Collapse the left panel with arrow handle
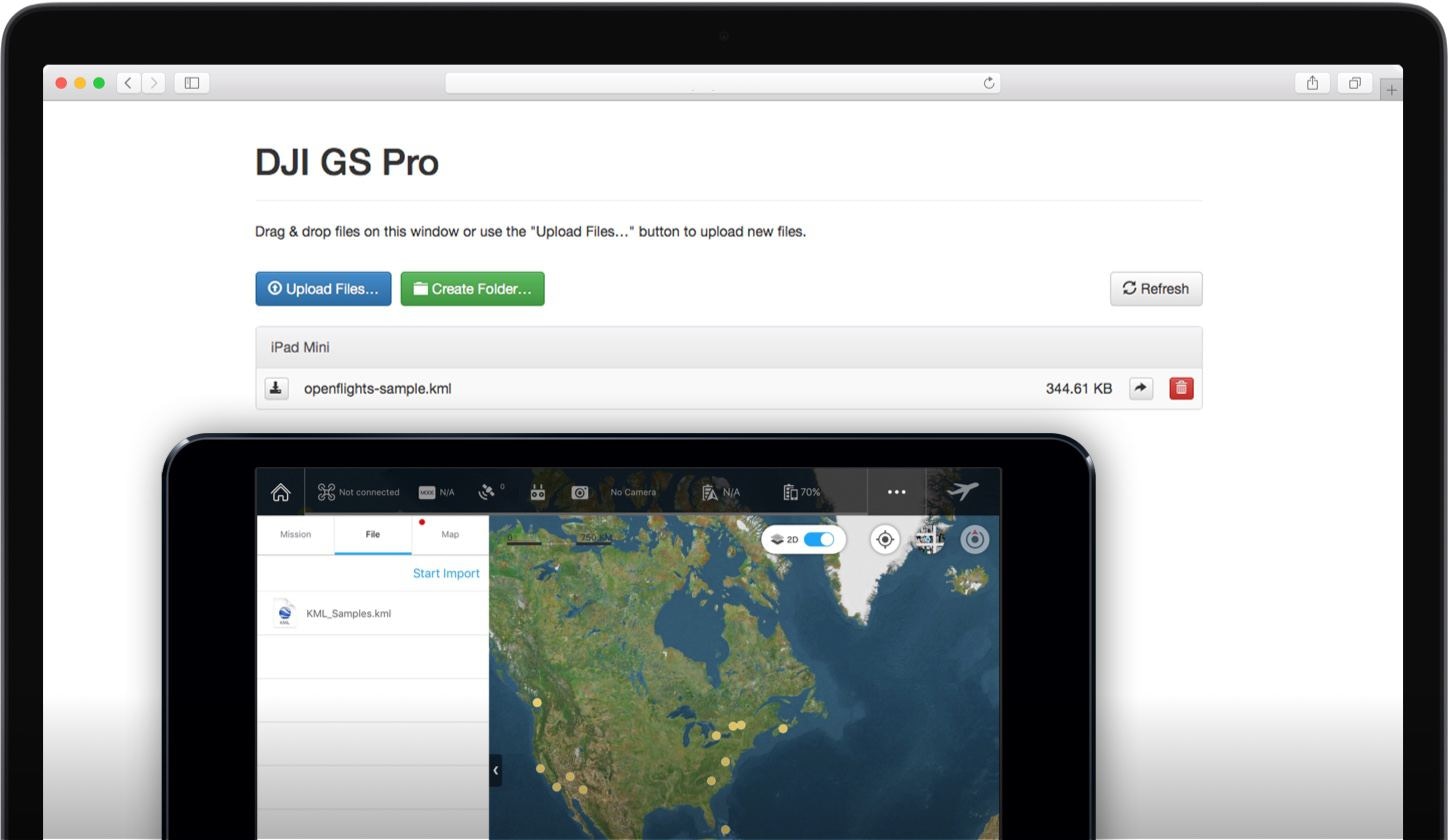Viewport: 1448px width, 840px height. (495, 770)
